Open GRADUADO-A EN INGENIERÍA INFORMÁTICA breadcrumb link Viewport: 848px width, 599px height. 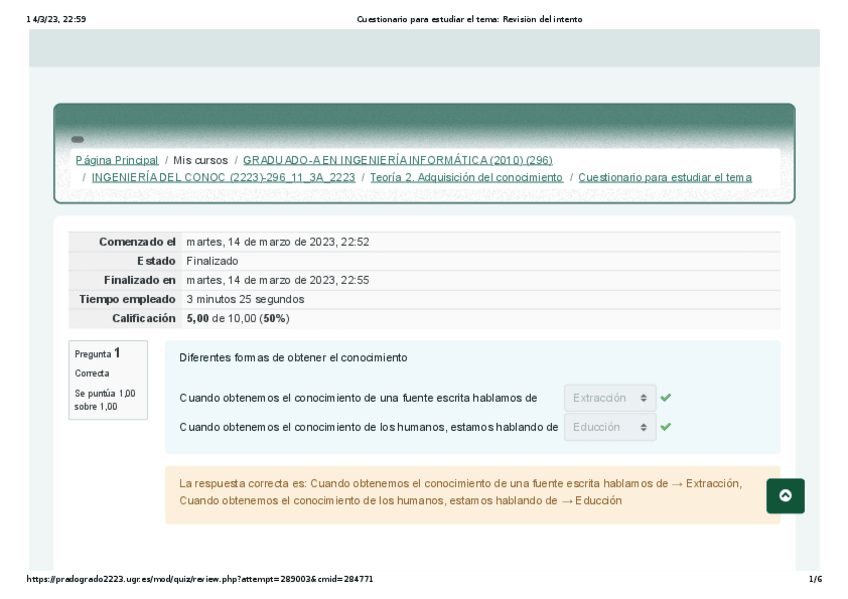coord(397,160)
